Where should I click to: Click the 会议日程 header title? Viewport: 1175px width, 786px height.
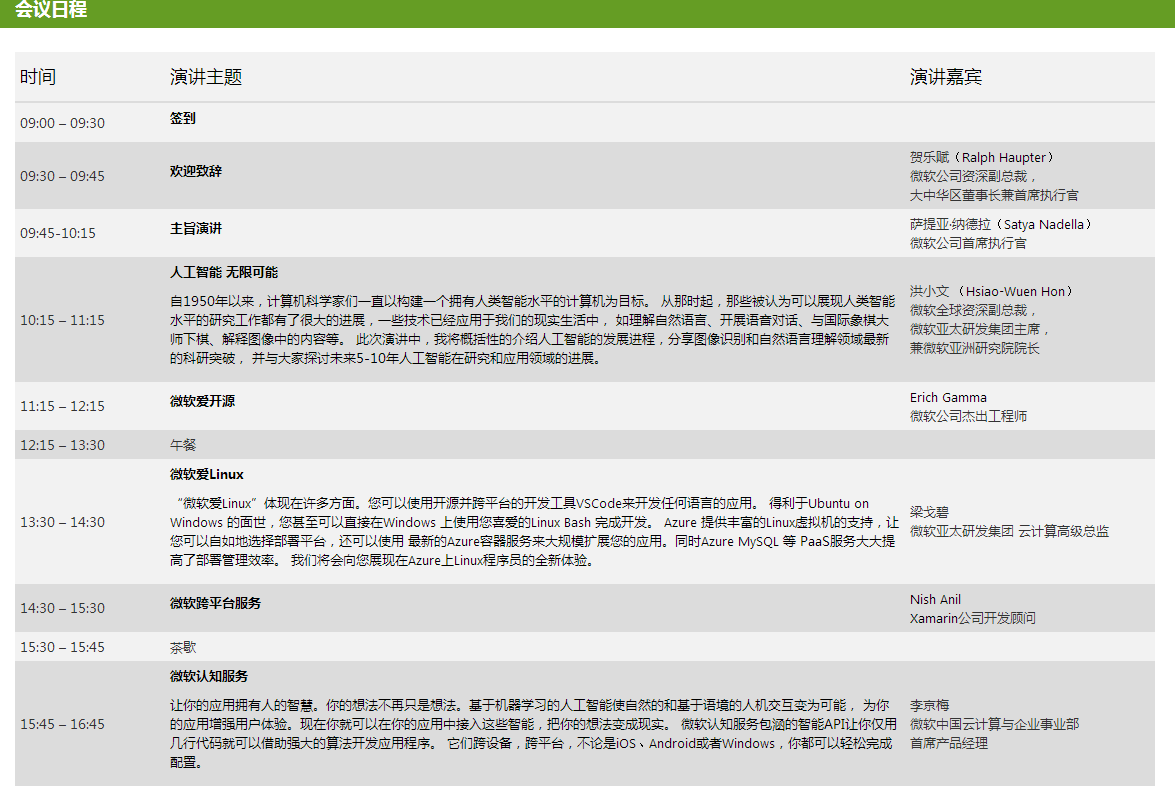click(51, 10)
